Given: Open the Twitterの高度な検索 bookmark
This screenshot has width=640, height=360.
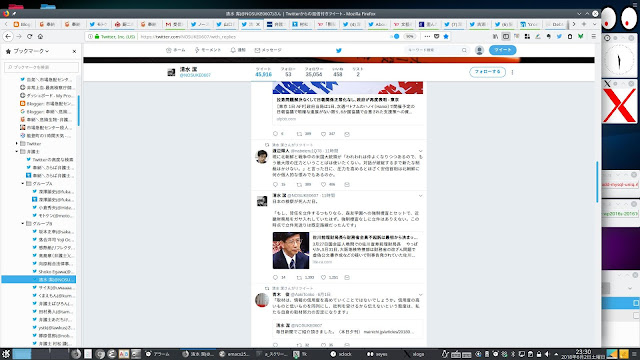Looking at the screenshot, I should (x=50, y=160).
